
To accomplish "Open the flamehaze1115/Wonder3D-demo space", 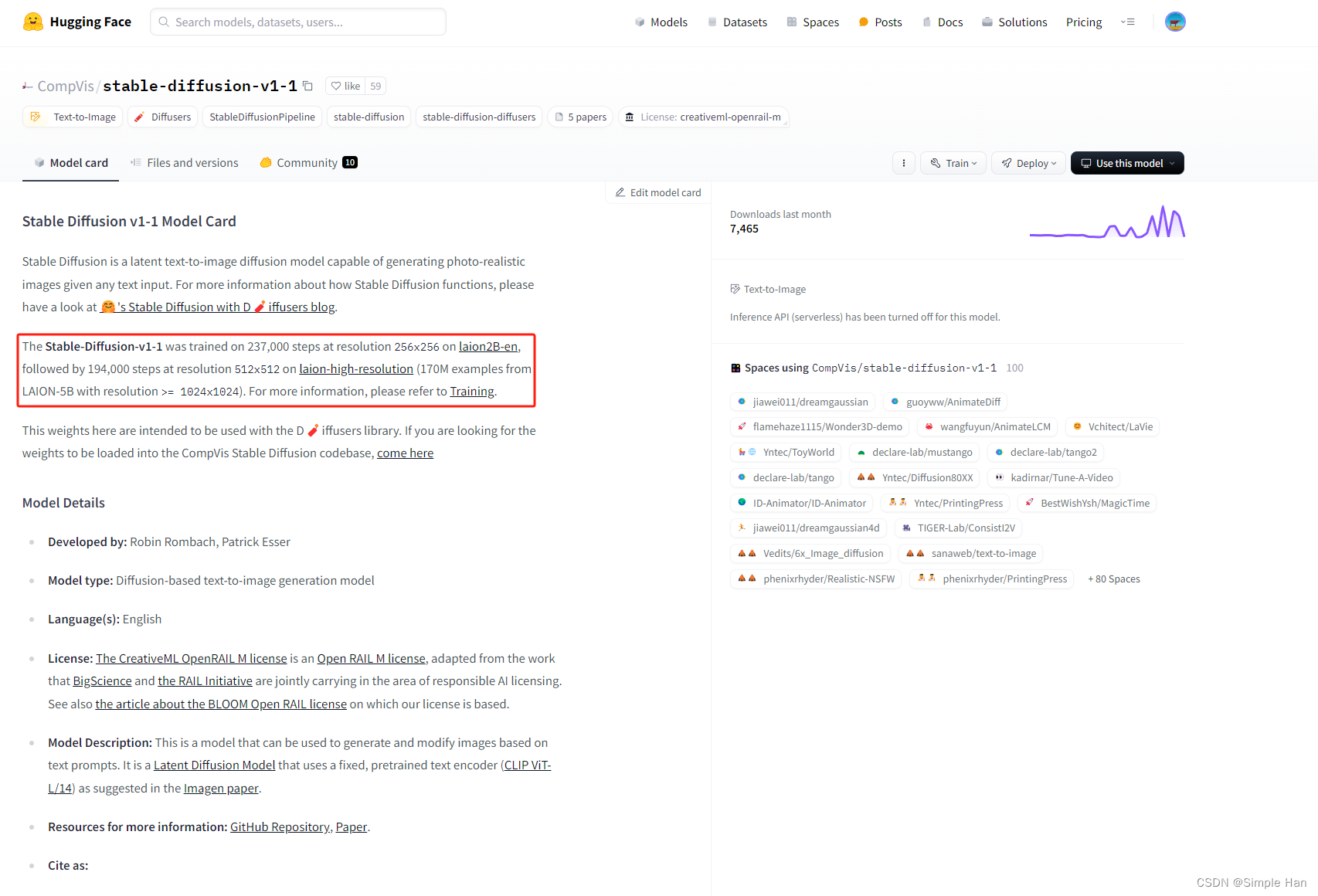I will click(820, 426).
